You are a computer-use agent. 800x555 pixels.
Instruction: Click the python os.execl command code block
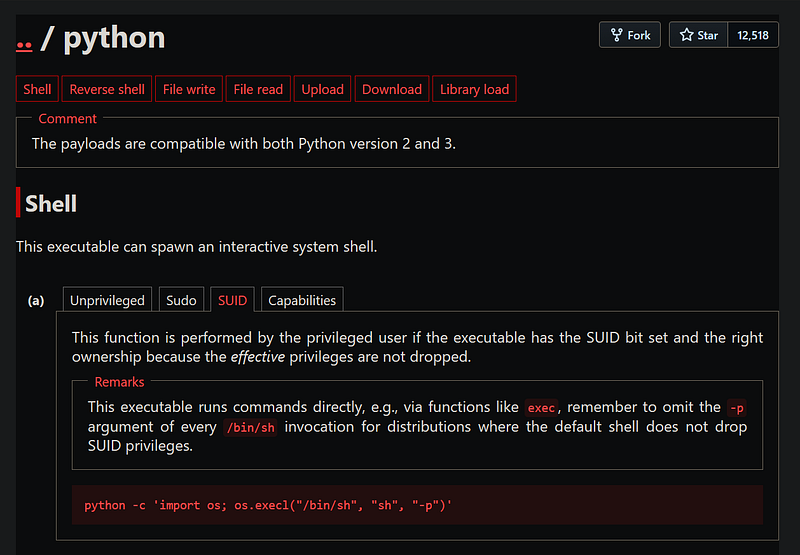coord(268,506)
